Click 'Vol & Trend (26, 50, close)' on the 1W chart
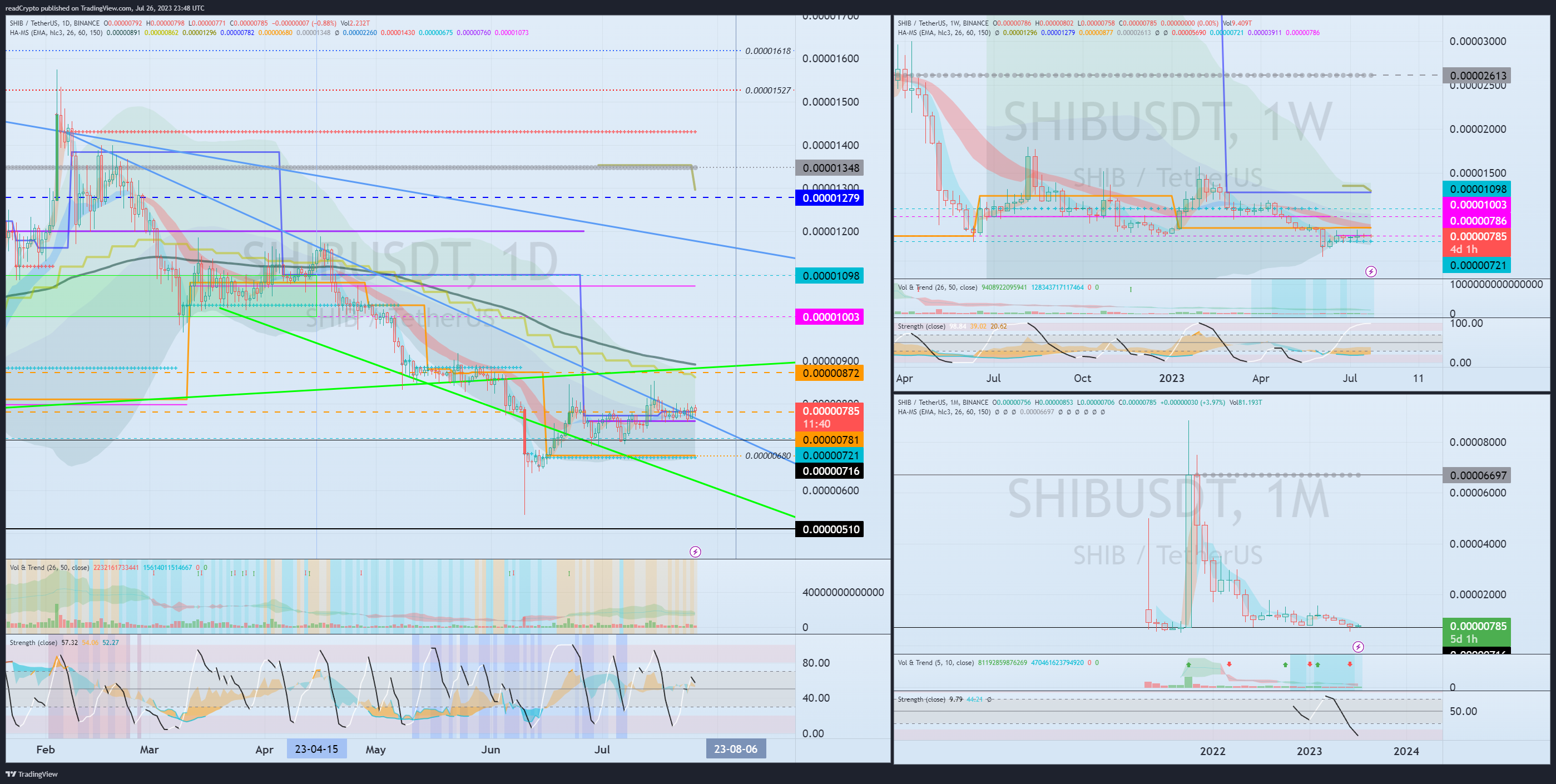1556x784 pixels. 938,287
